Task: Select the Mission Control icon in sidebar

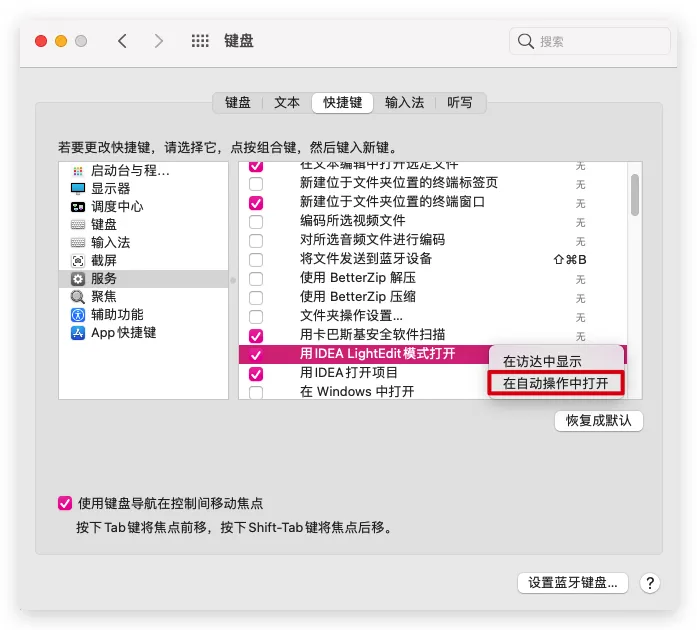Action: click(x=78, y=207)
